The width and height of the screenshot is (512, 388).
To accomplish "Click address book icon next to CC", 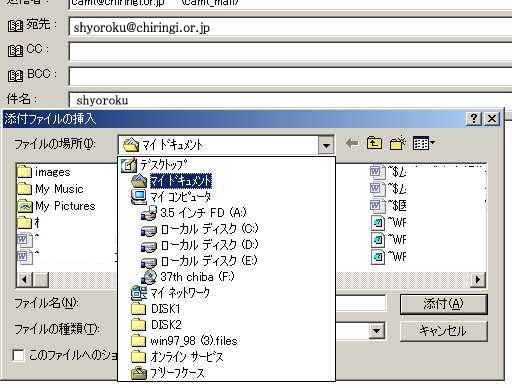I will (15, 51).
